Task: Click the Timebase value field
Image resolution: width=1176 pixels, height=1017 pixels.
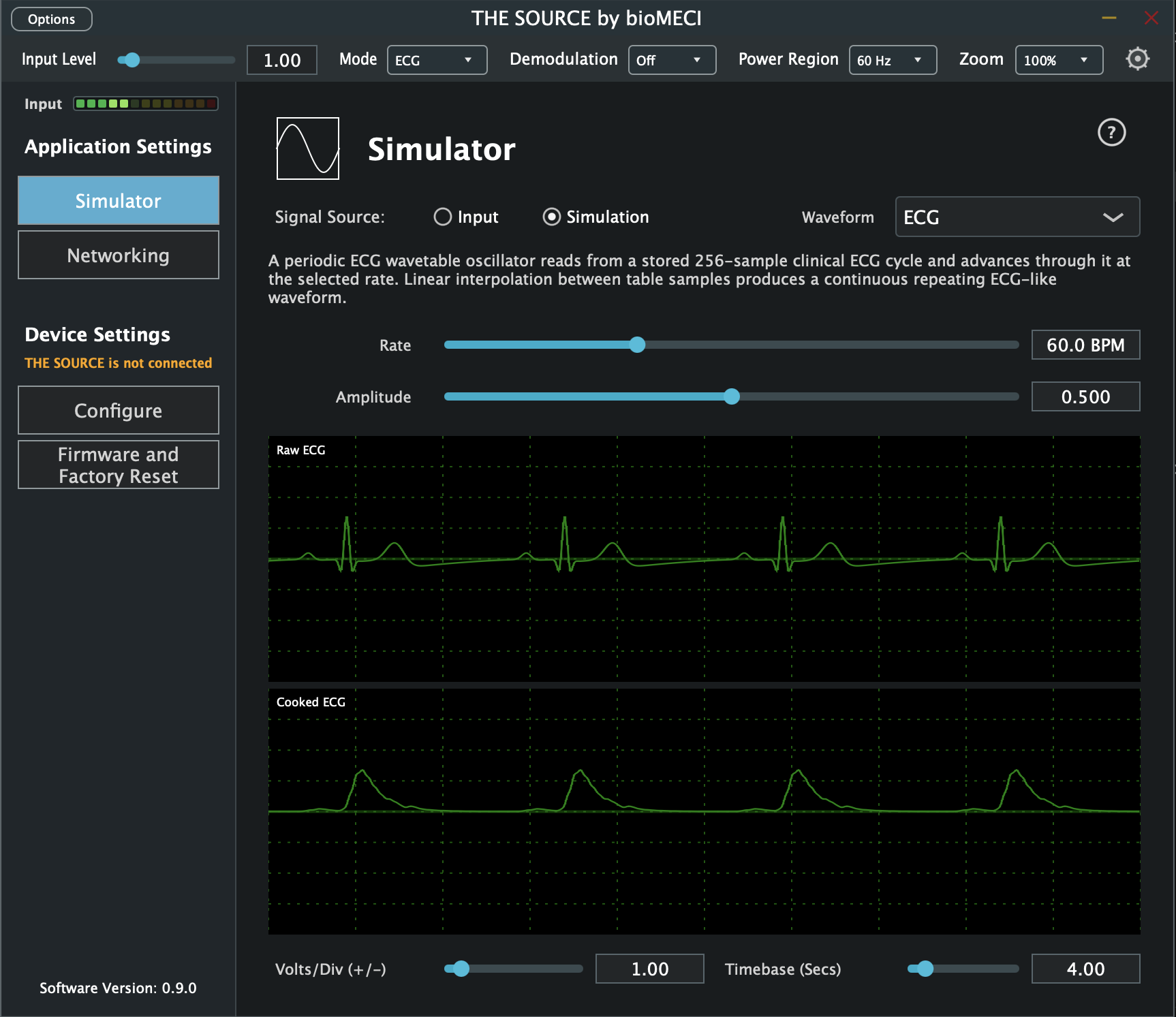Action: click(1085, 969)
